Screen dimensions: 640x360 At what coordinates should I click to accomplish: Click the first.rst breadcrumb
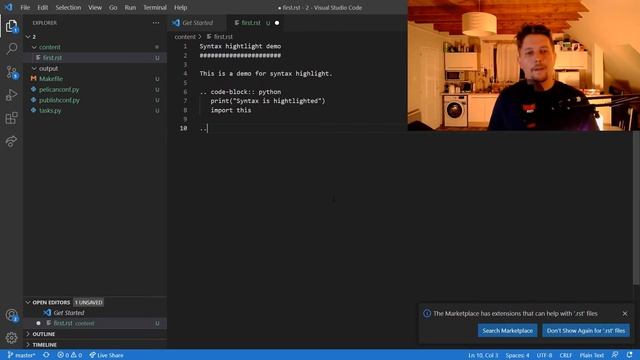220,37
